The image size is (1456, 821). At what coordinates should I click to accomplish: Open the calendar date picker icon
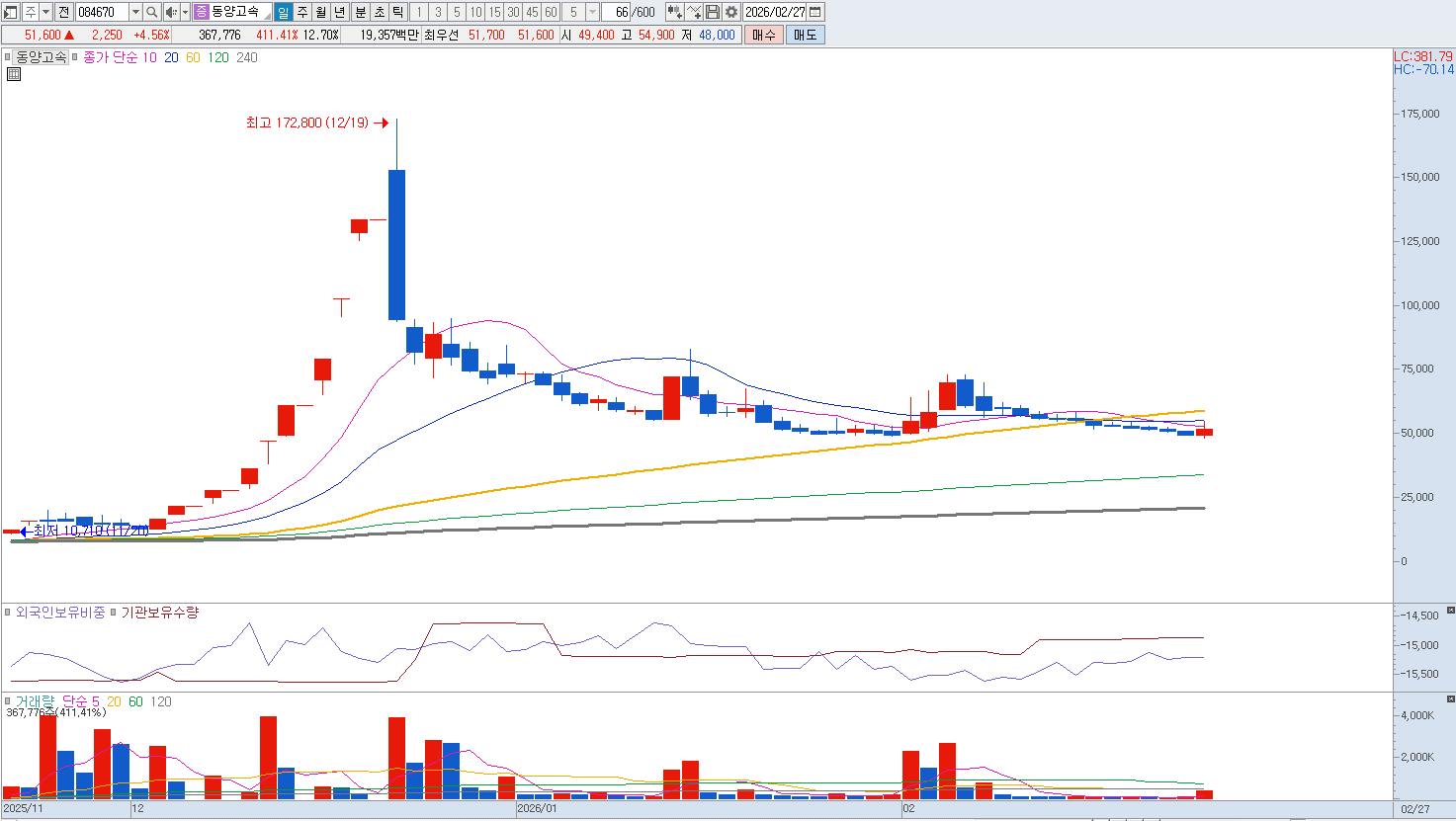tap(815, 12)
